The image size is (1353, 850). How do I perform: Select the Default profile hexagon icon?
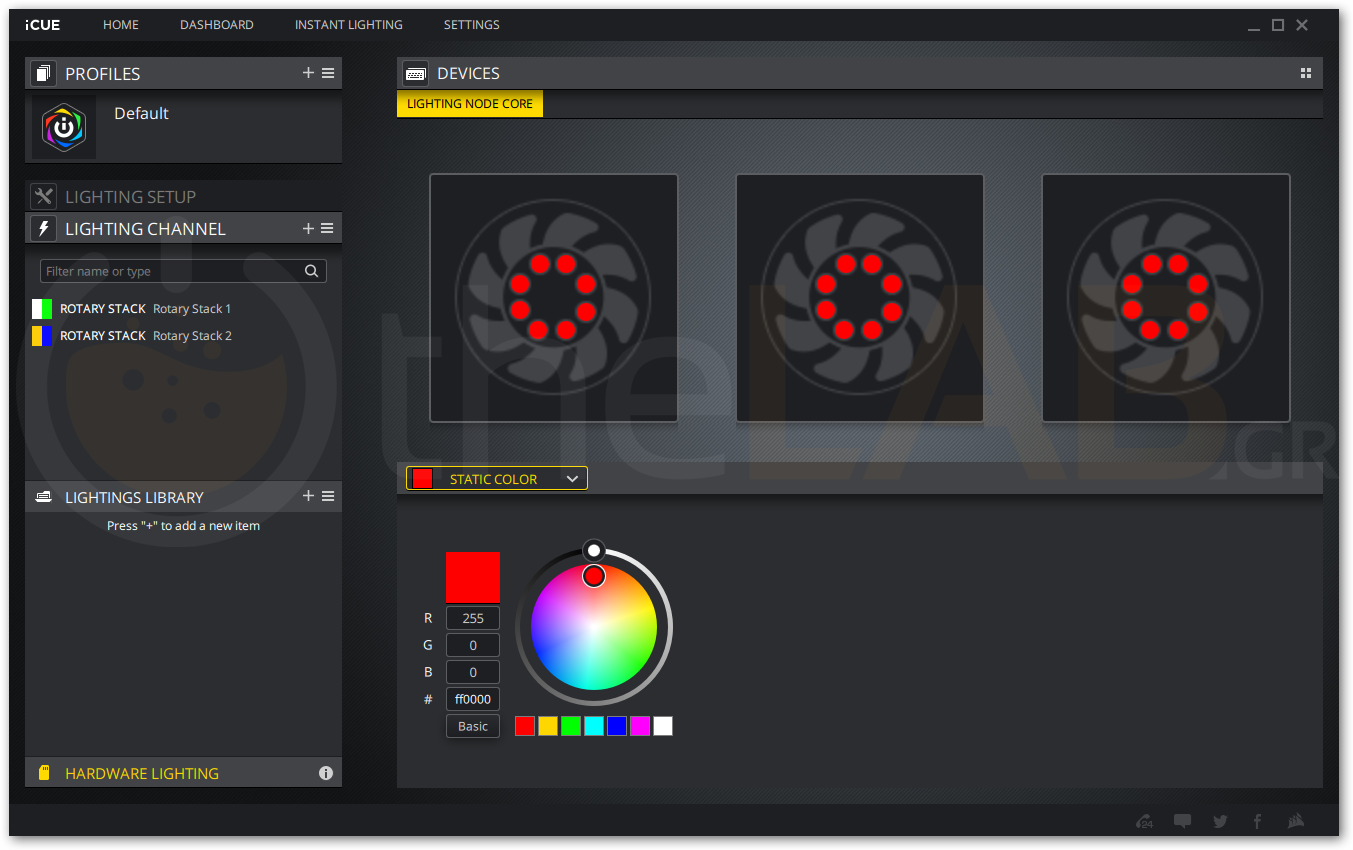tap(64, 128)
